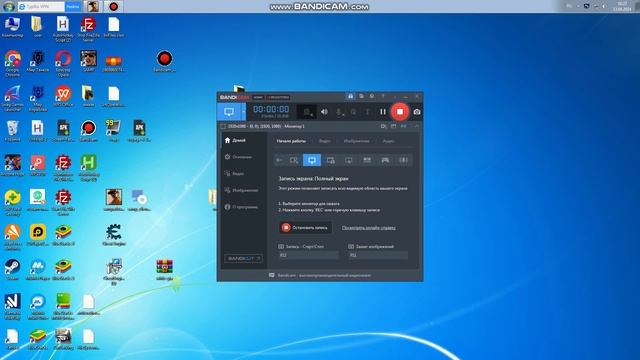The width and height of the screenshot is (640, 360).
Task: Select the HDMI device recording mode icon
Action: pos(367,160)
